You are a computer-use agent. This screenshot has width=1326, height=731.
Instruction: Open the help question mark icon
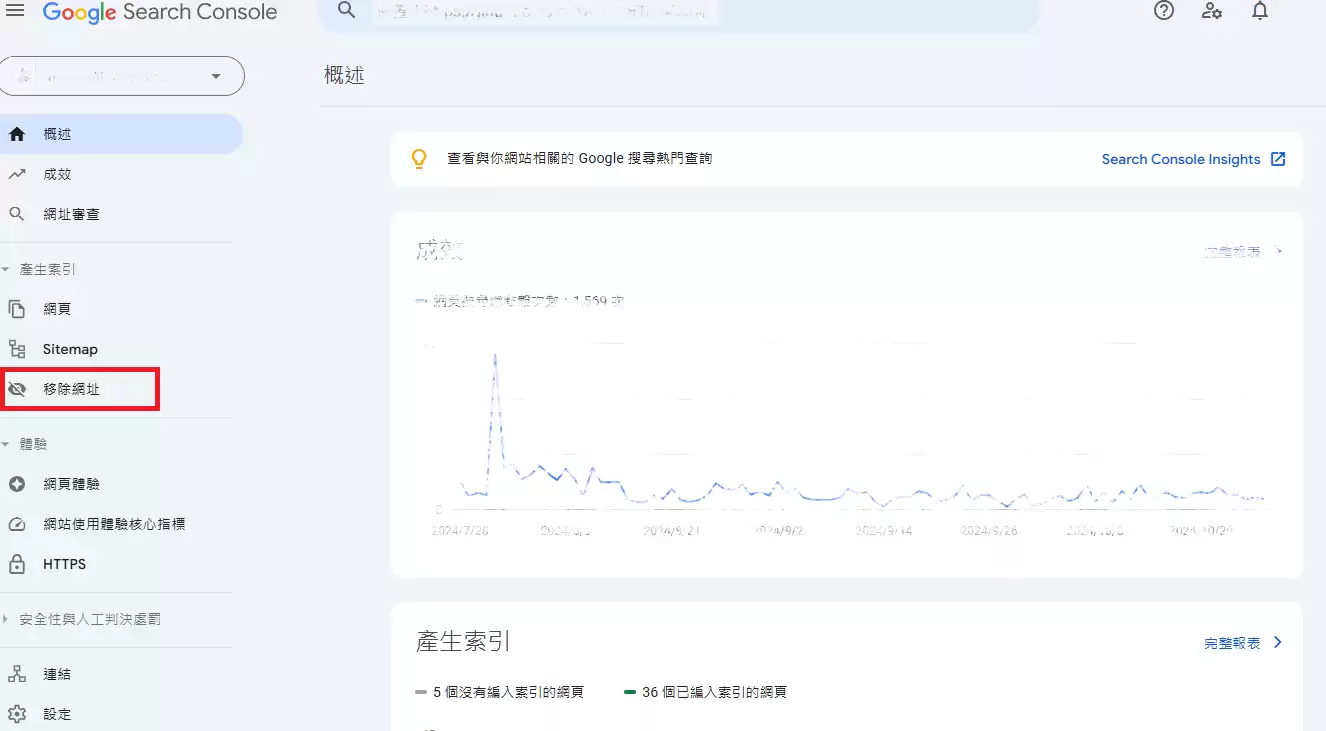click(1164, 11)
